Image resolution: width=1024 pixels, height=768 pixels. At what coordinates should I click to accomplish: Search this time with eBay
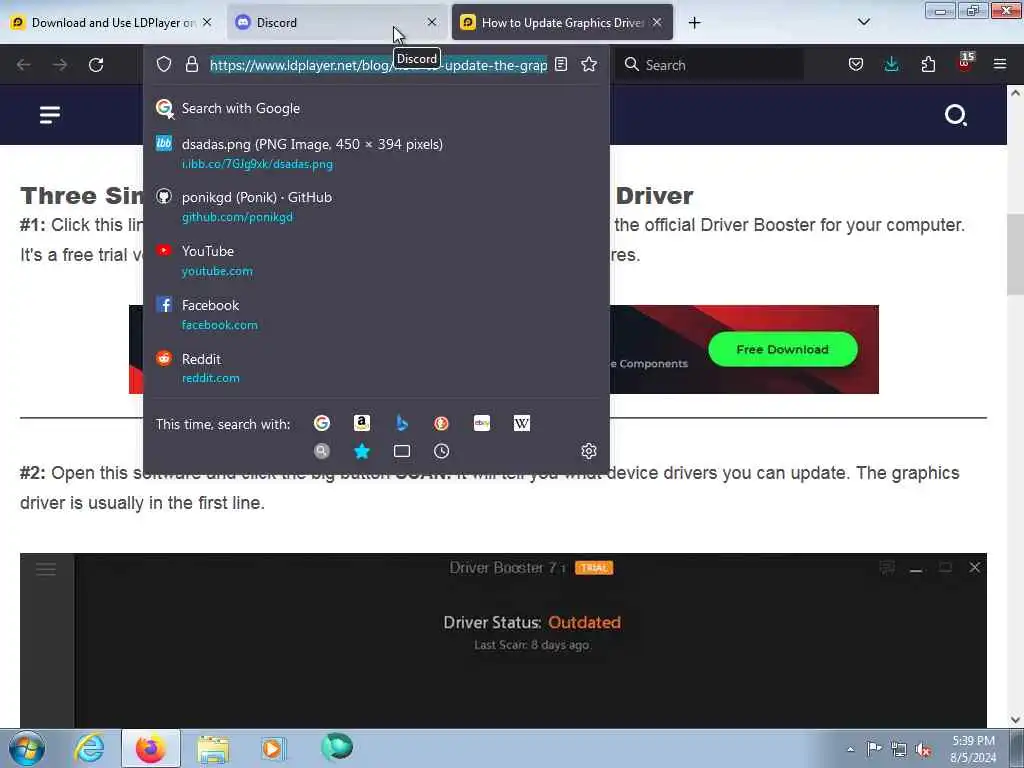pyautogui.click(x=482, y=423)
